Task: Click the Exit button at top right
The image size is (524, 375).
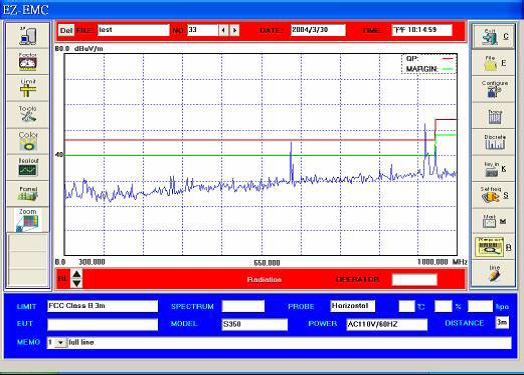Action: click(493, 36)
